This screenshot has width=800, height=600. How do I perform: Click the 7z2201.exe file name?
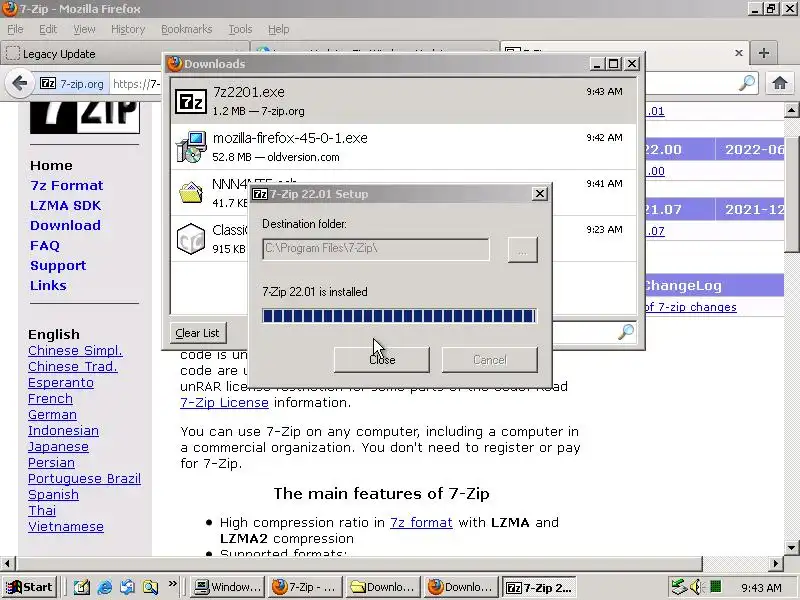(x=249, y=92)
